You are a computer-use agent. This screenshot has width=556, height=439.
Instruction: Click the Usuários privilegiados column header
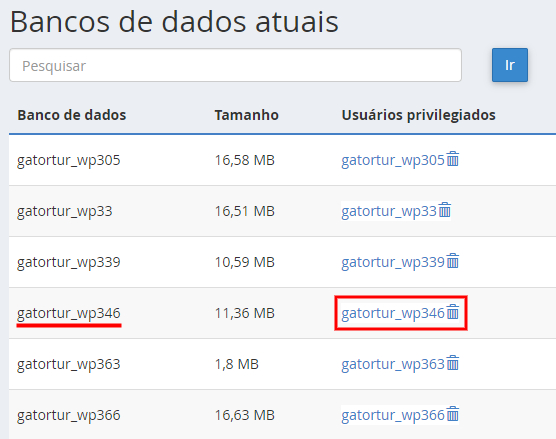pos(418,116)
